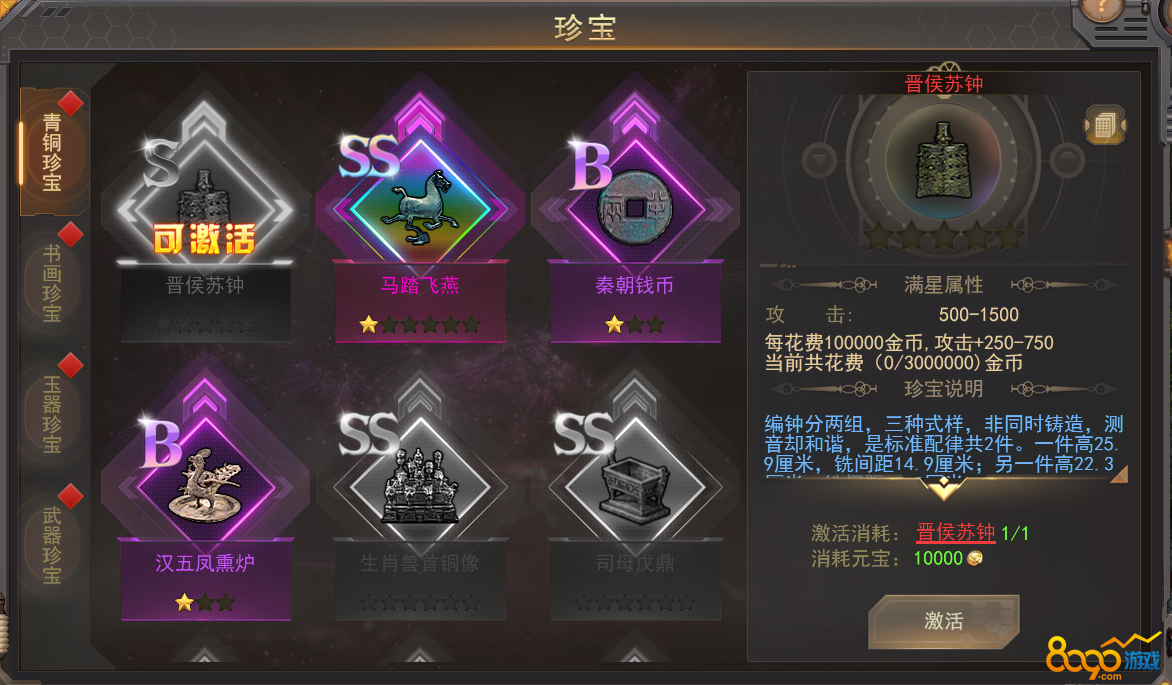This screenshot has width=1172, height=685.
Task: Click the 激活 activate button
Action: (x=943, y=621)
